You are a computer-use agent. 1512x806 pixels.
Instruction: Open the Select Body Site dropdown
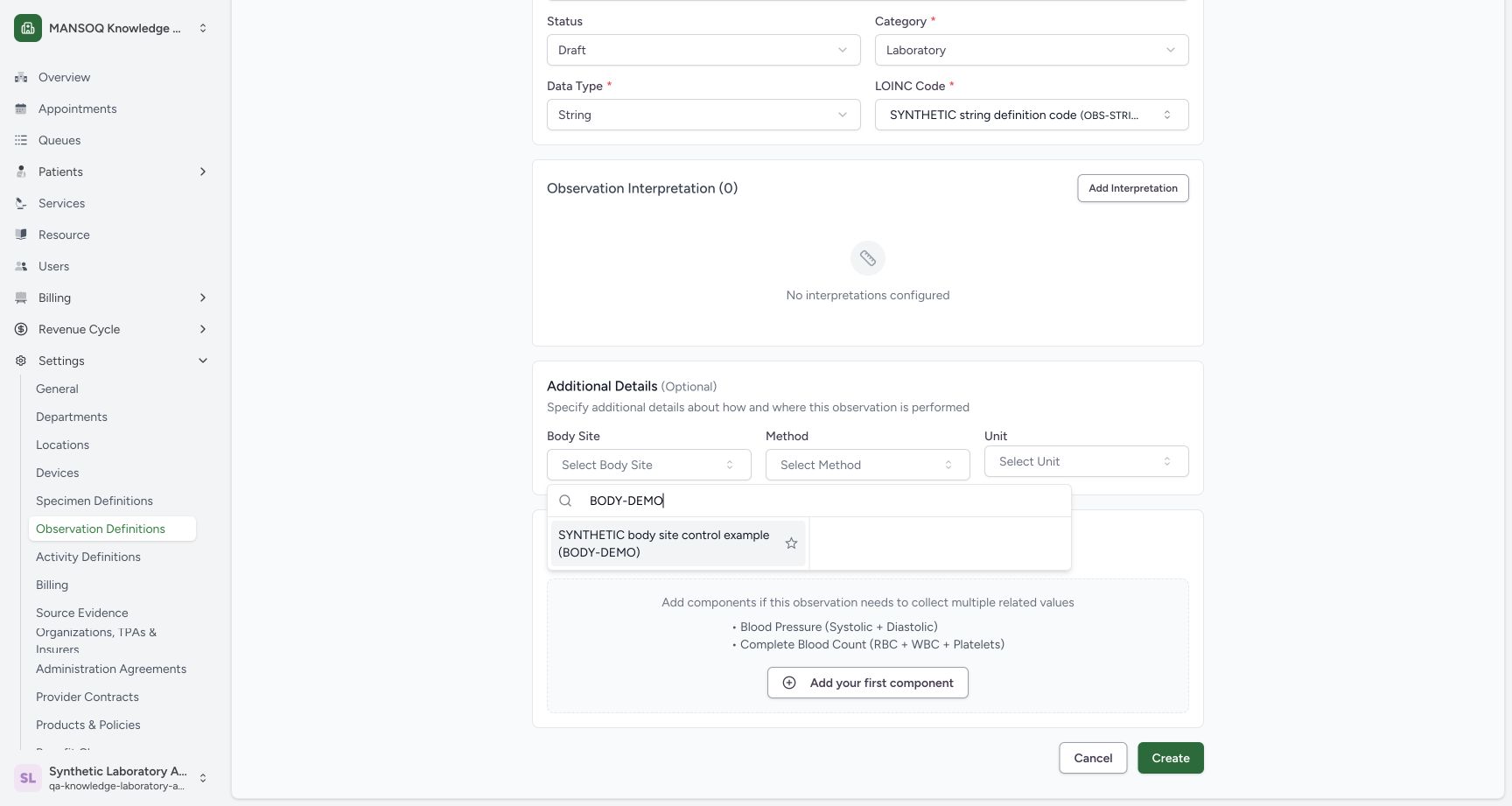pyautogui.click(x=649, y=465)
